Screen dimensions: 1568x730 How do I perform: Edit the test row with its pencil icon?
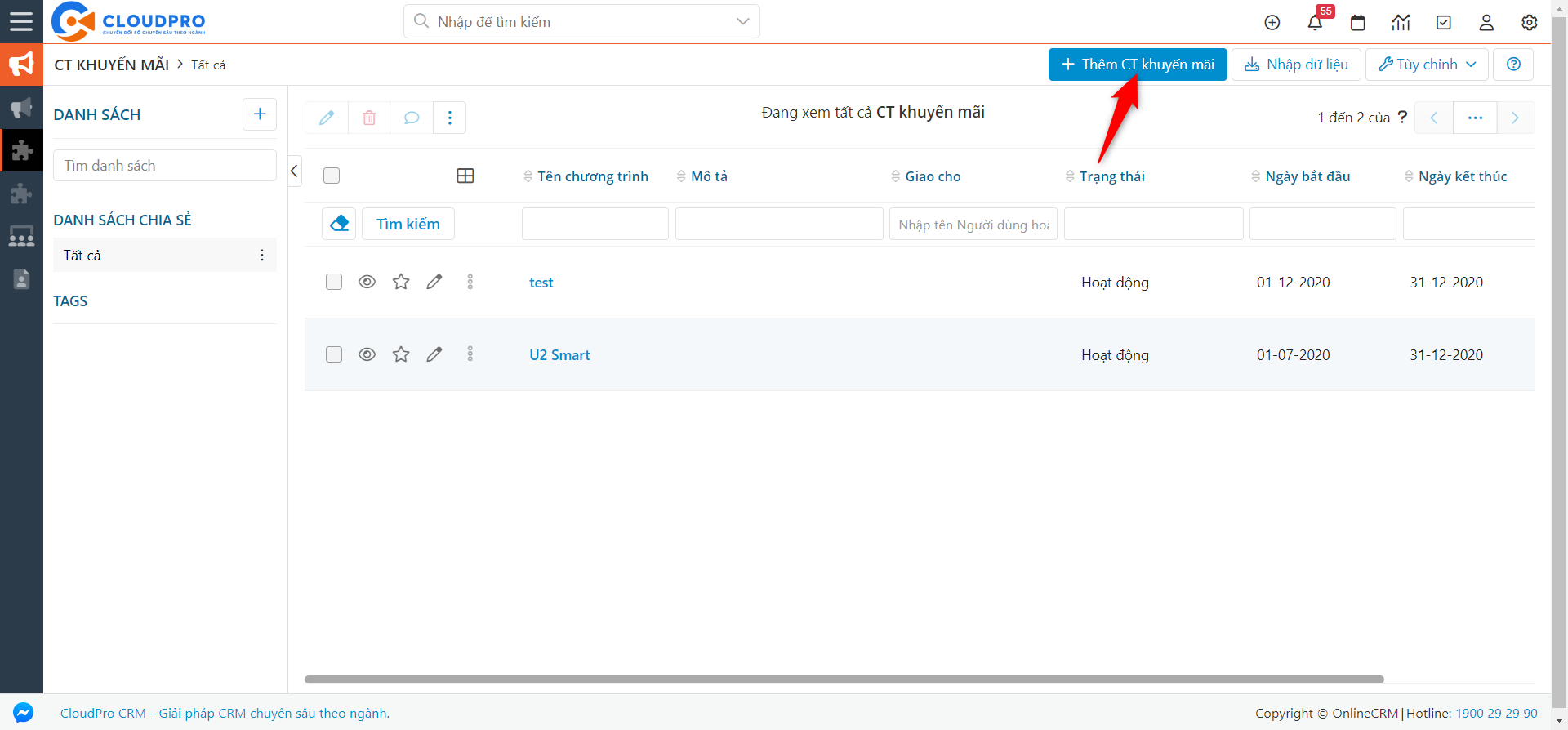(434, 282)
